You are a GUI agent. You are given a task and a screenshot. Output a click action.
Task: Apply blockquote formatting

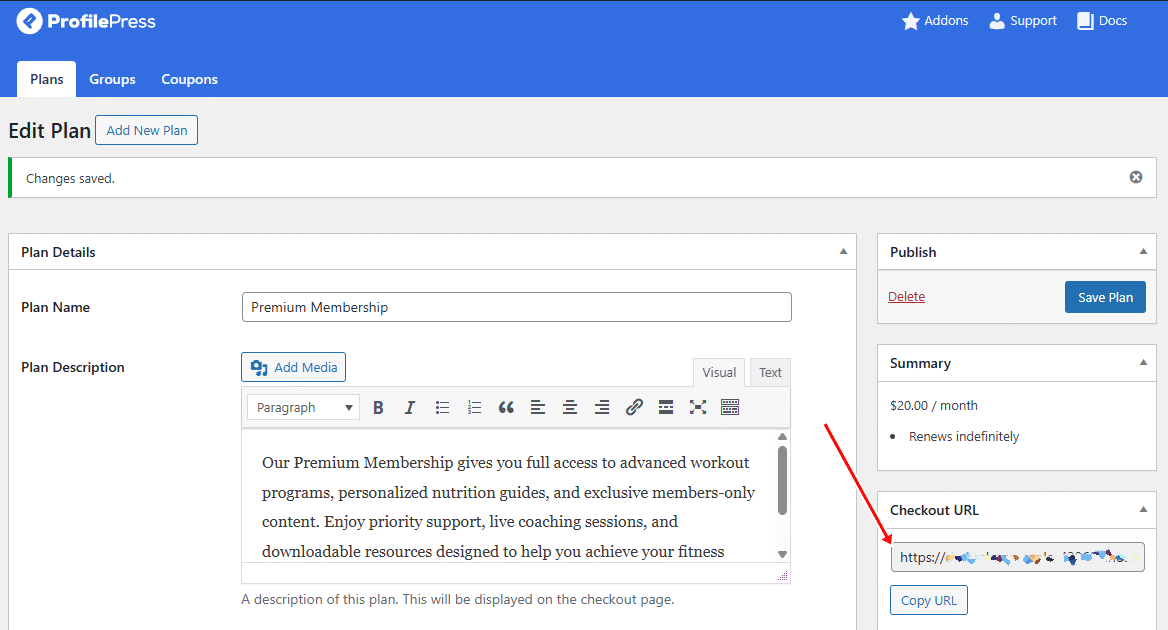[506, 407]
